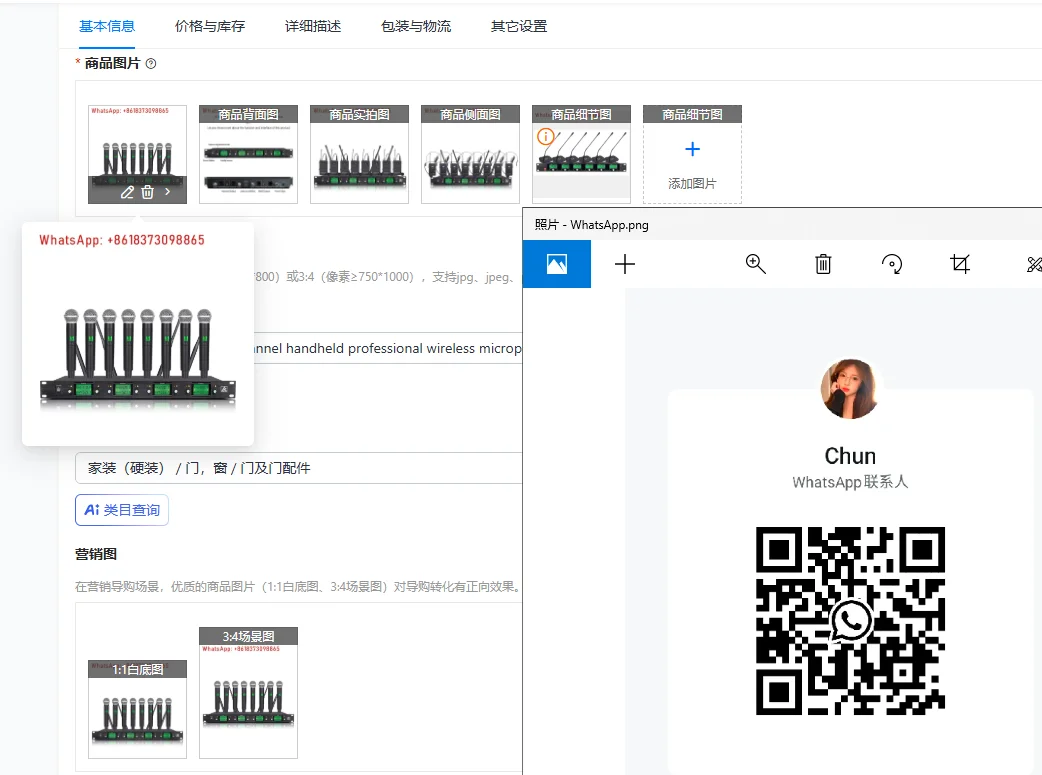Edit the first product image with pencil icon
Screen dimensions: 1042x775
click(127, 192)
